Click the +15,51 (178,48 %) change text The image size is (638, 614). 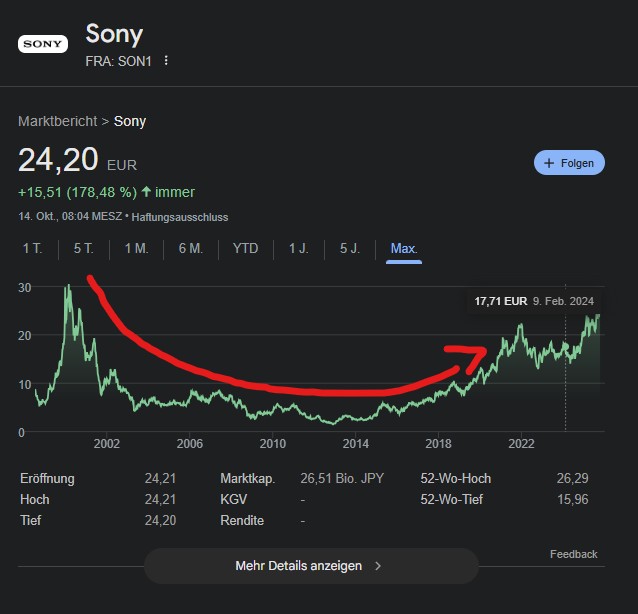tap(77, 192)
